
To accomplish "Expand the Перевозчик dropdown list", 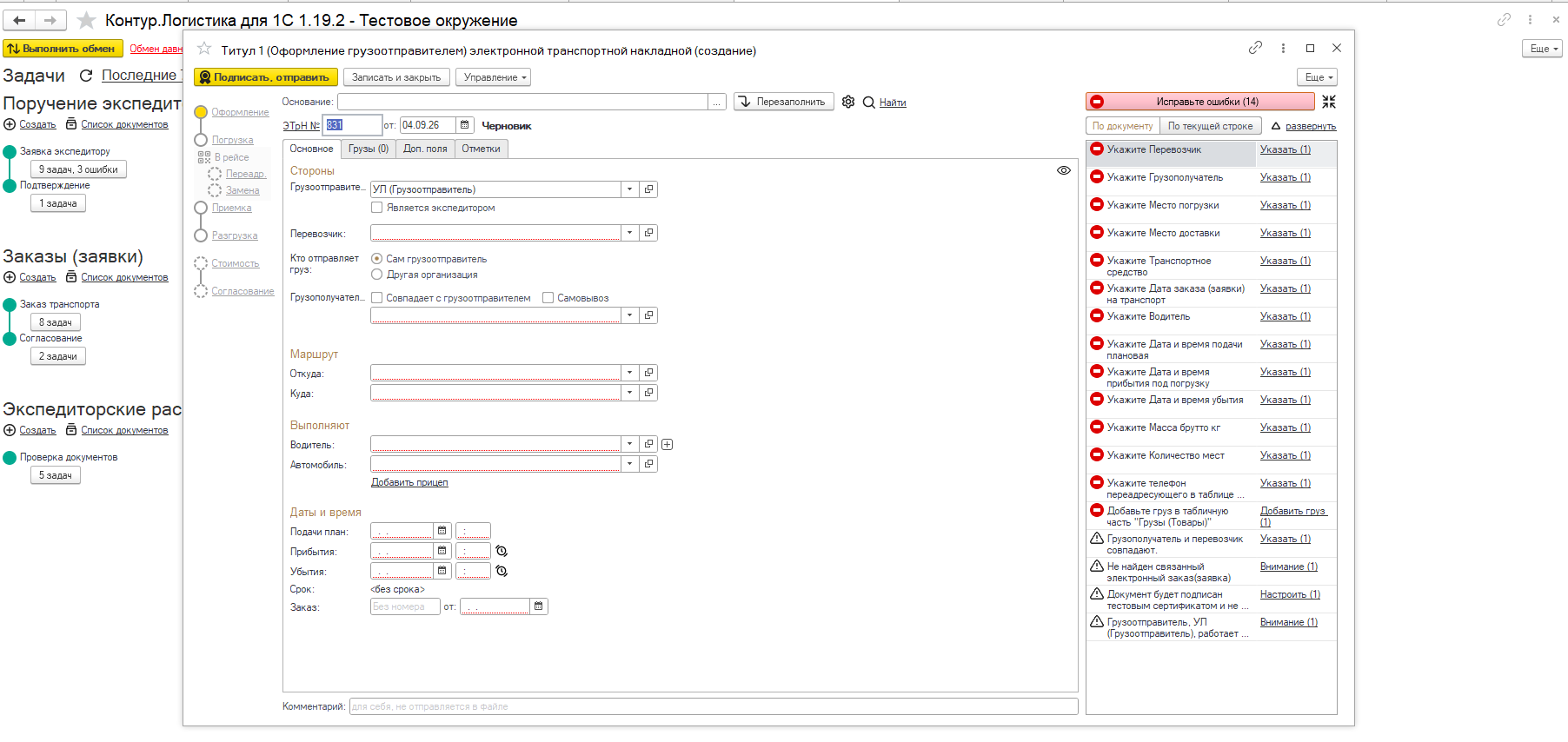I will (629, 233).
